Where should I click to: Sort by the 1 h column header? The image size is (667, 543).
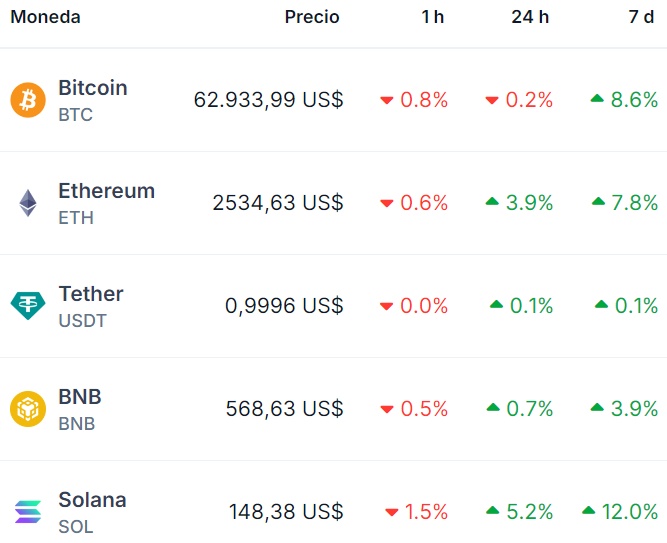click(x=432, y=17)
